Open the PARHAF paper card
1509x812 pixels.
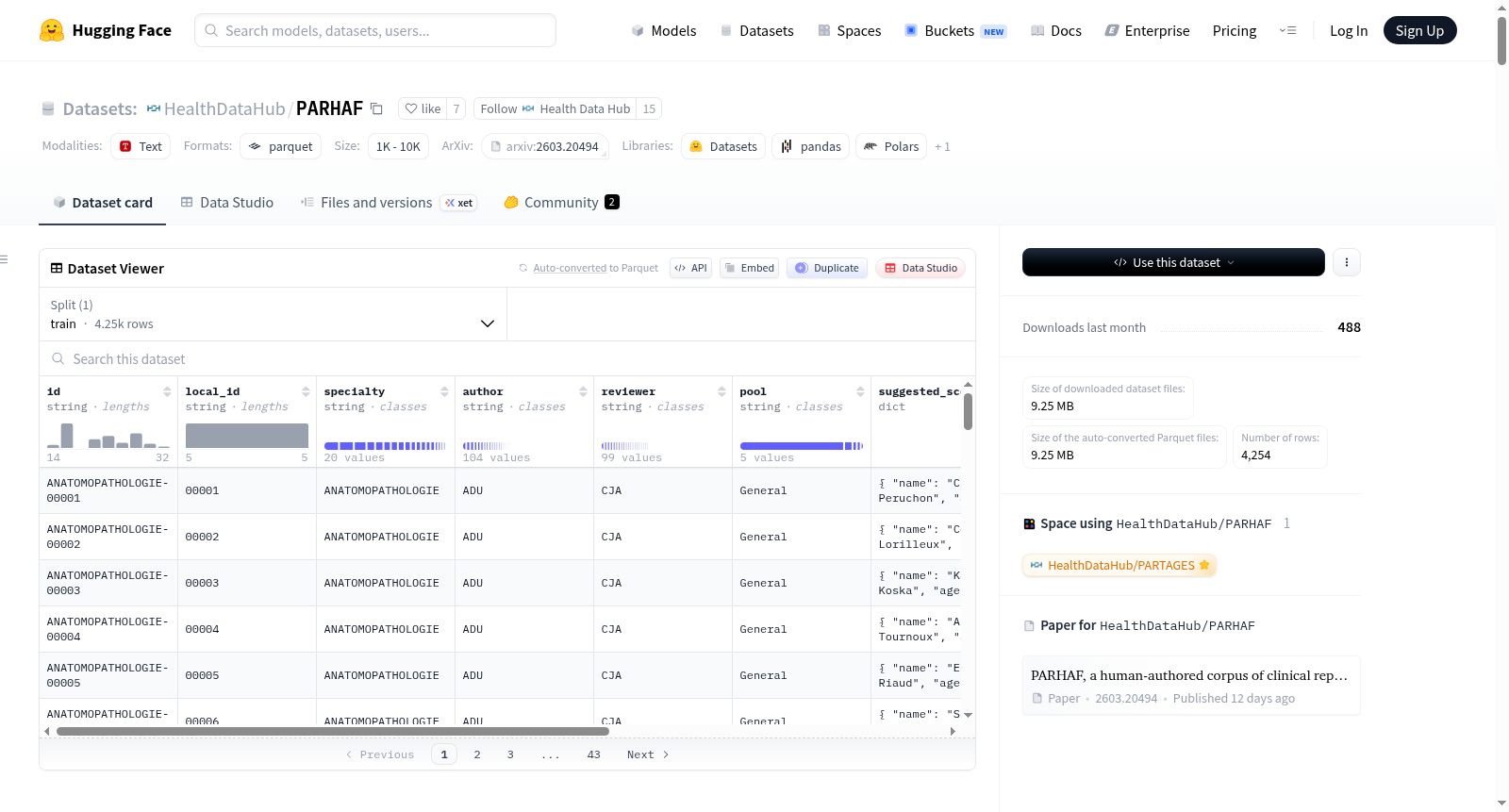pyautogui.click(x=1191, y=686)
